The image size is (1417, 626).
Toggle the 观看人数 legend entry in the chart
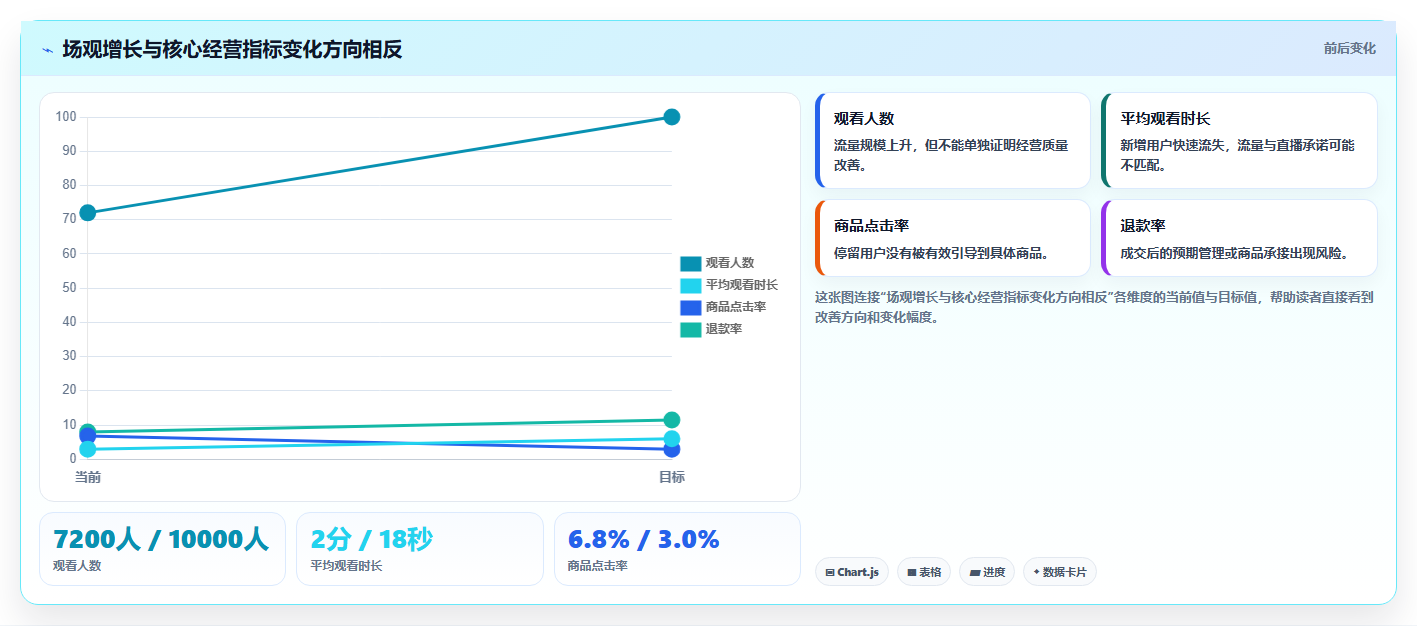click(717, 263)
